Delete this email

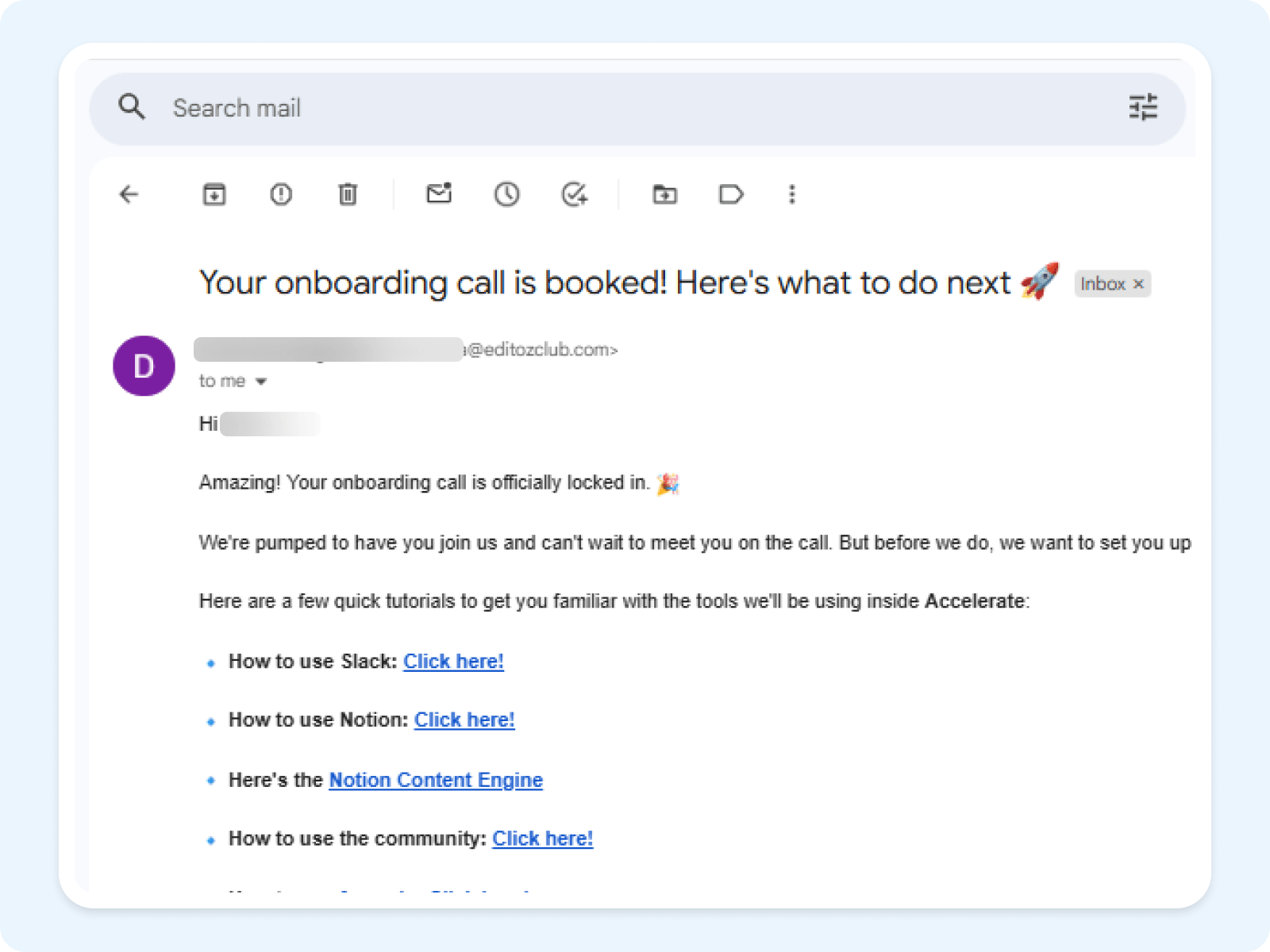[x=347, y=194]
